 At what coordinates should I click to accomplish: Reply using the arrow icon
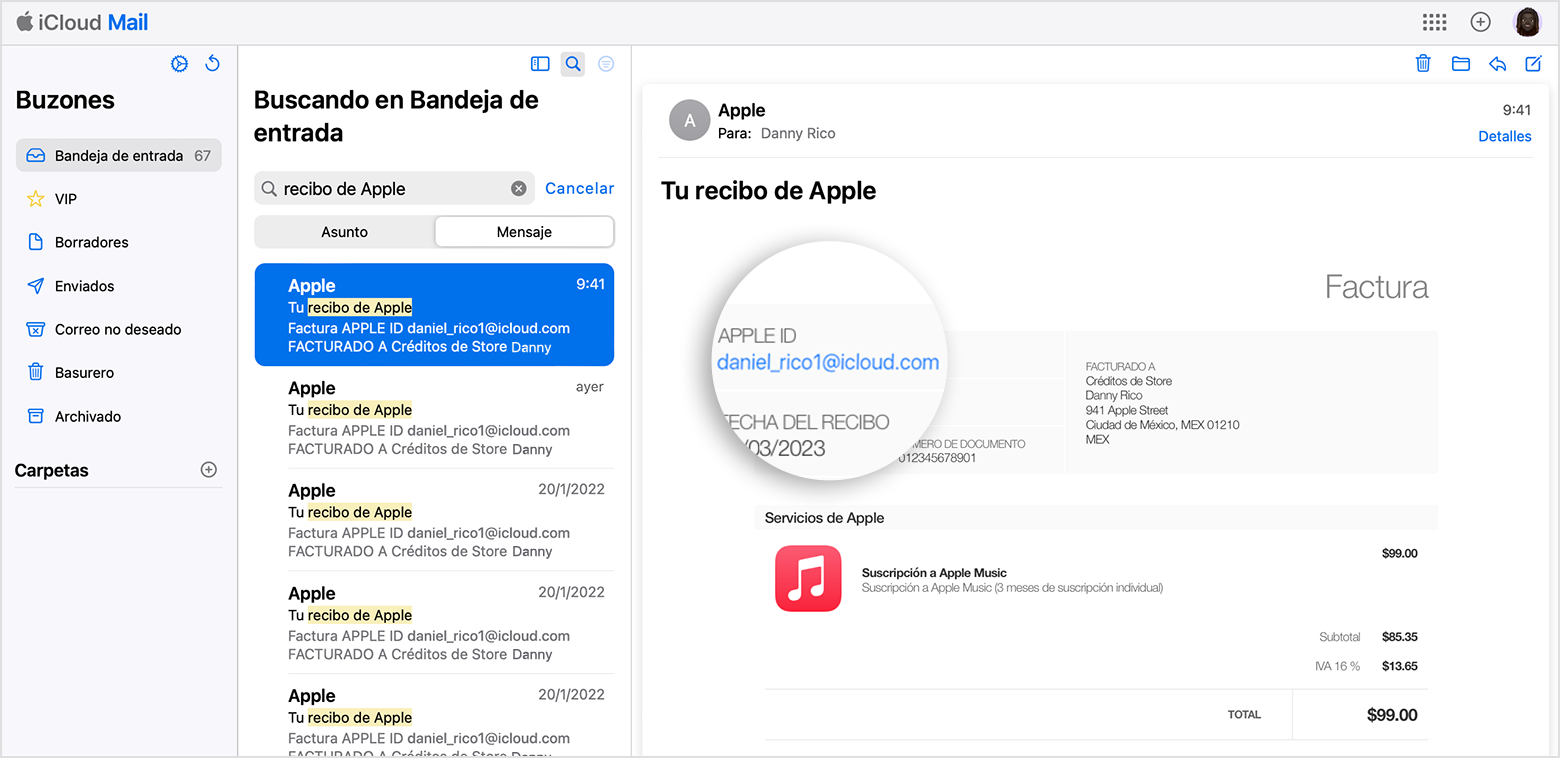1497,64
